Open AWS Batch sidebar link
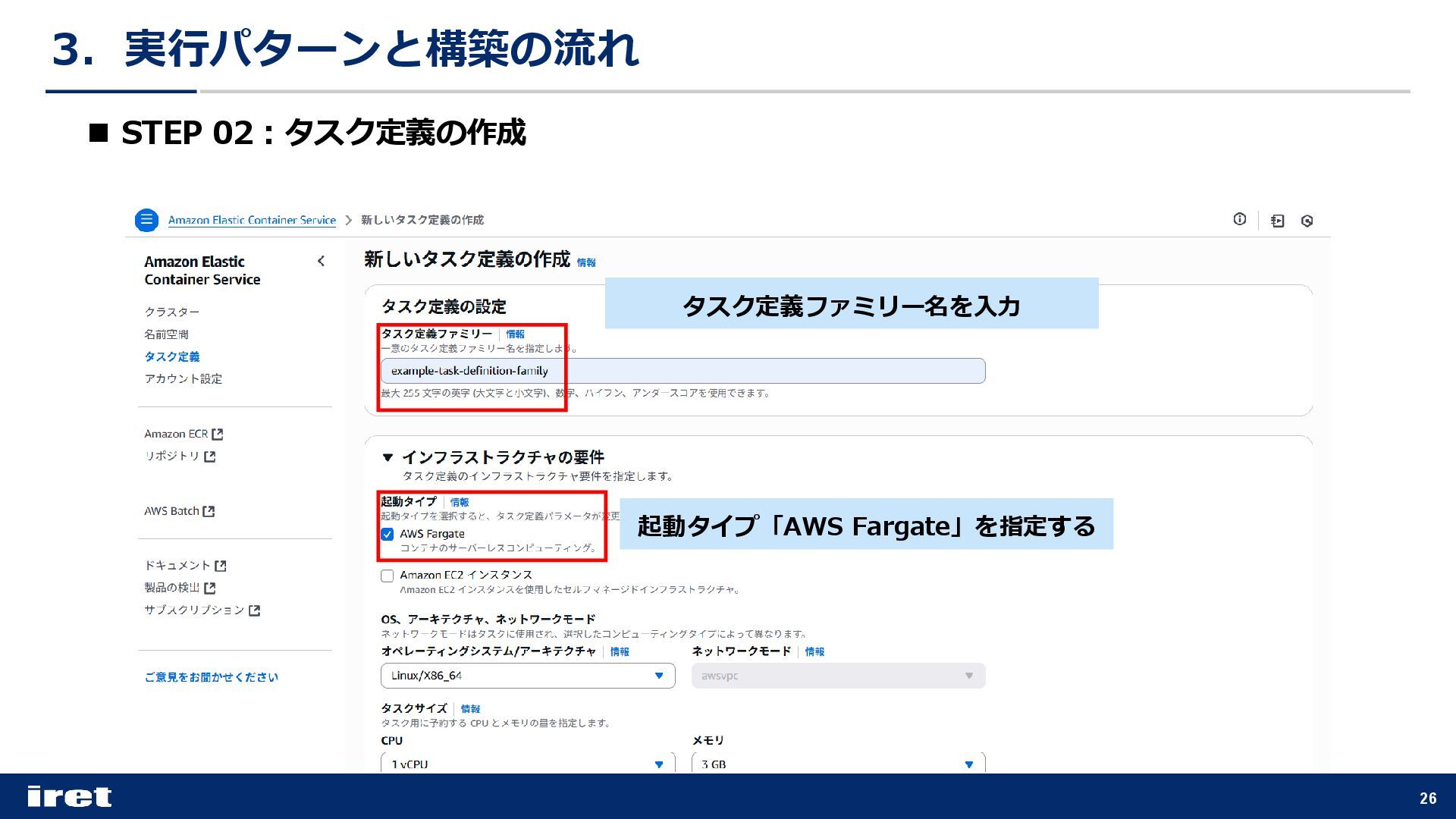Viewport: 1456px width, 819px height. tap(171, 511)
